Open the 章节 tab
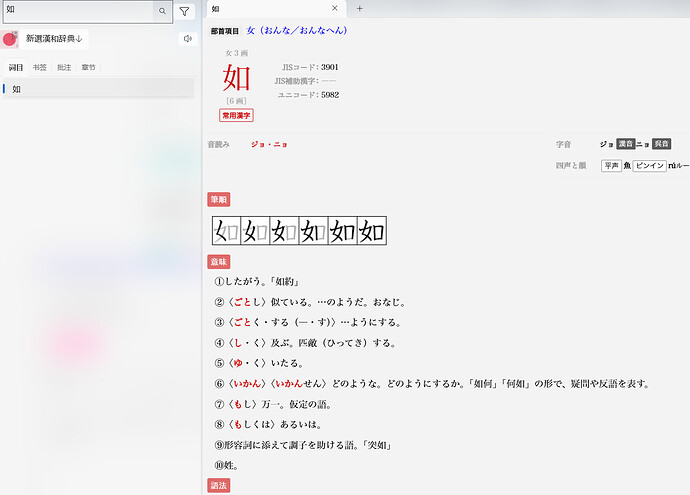This screenshot has height=495, width=690. [x=90, y=68]
